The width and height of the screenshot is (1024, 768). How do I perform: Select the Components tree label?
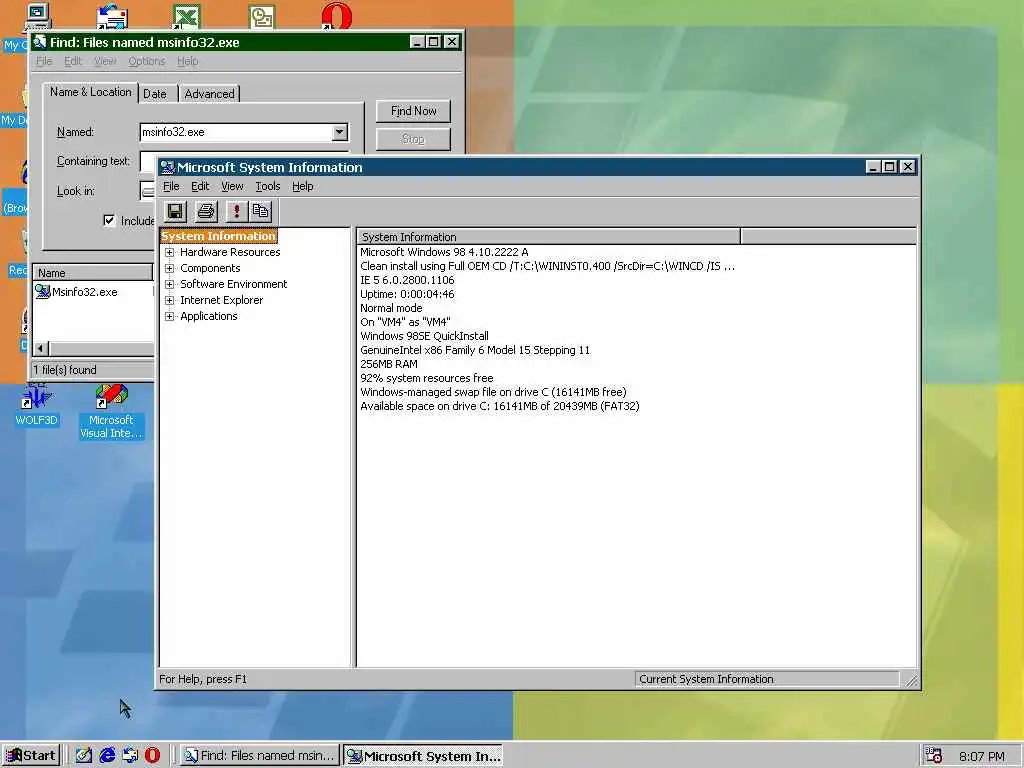pyautogui.click(x=210, y=268)
